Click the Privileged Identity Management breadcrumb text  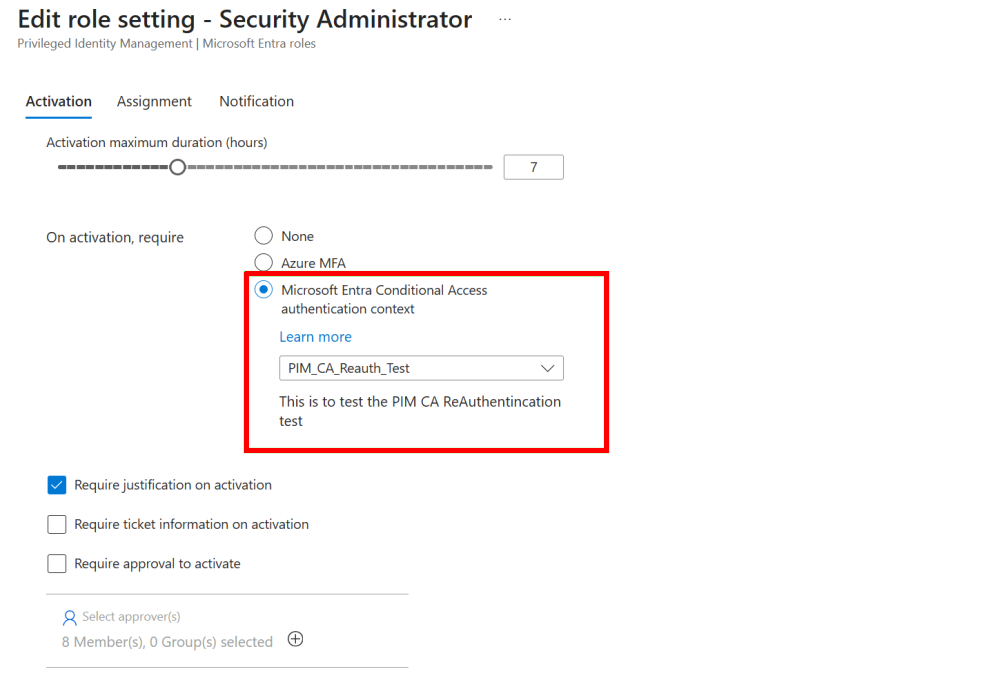click(x=104, y=44)
